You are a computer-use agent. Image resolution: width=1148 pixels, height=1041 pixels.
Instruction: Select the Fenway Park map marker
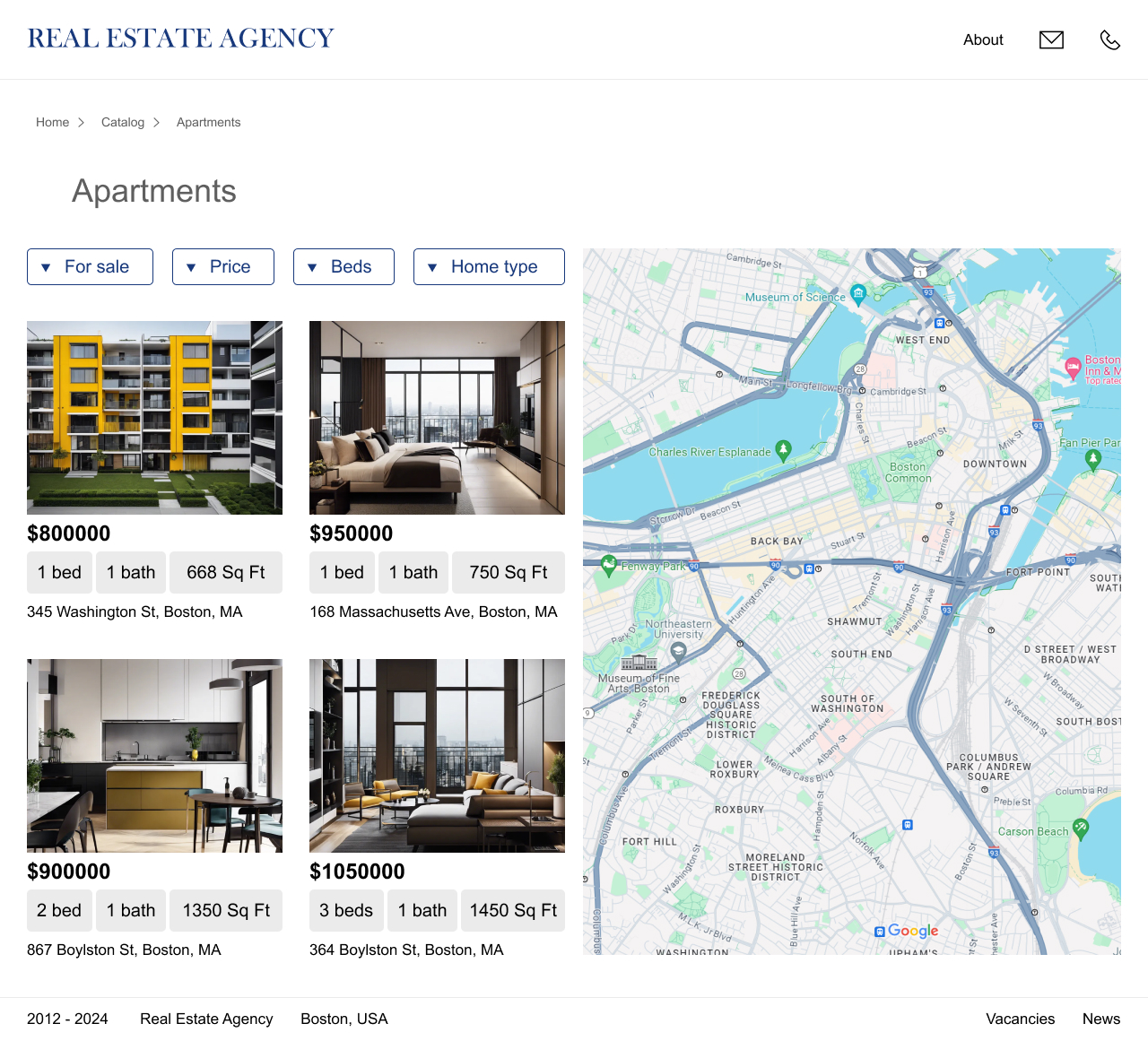(x=609, y=565)
